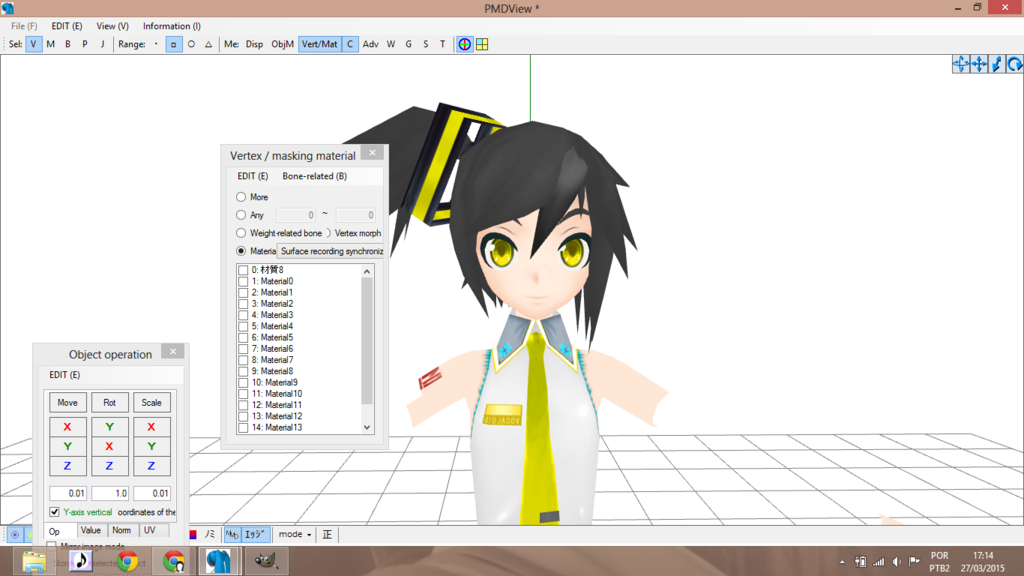Toggle M selection mode in toolbar
Image resolution: width=1024 pixels, height=576 pixels.
(x=50, y=44)
